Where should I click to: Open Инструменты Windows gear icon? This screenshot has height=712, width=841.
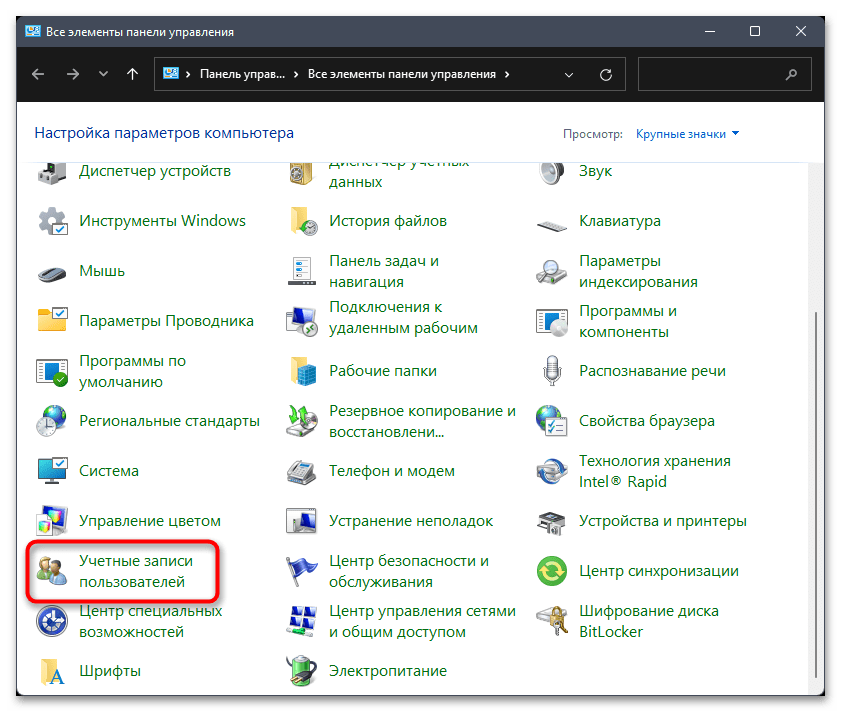click(x=52, y=221)
